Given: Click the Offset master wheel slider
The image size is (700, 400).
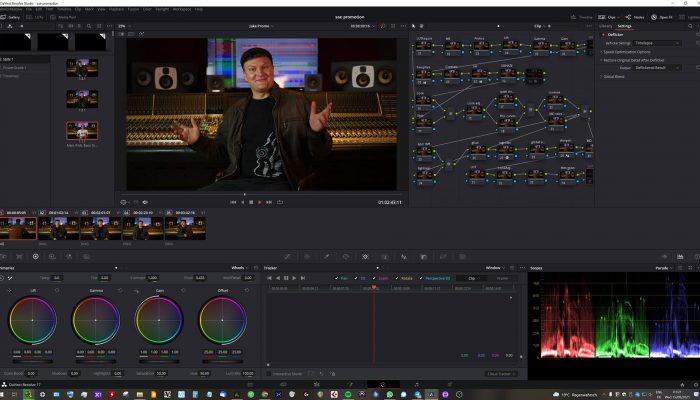Looking at the screenshot, I should pyautogui.click(x=222, y=362).
